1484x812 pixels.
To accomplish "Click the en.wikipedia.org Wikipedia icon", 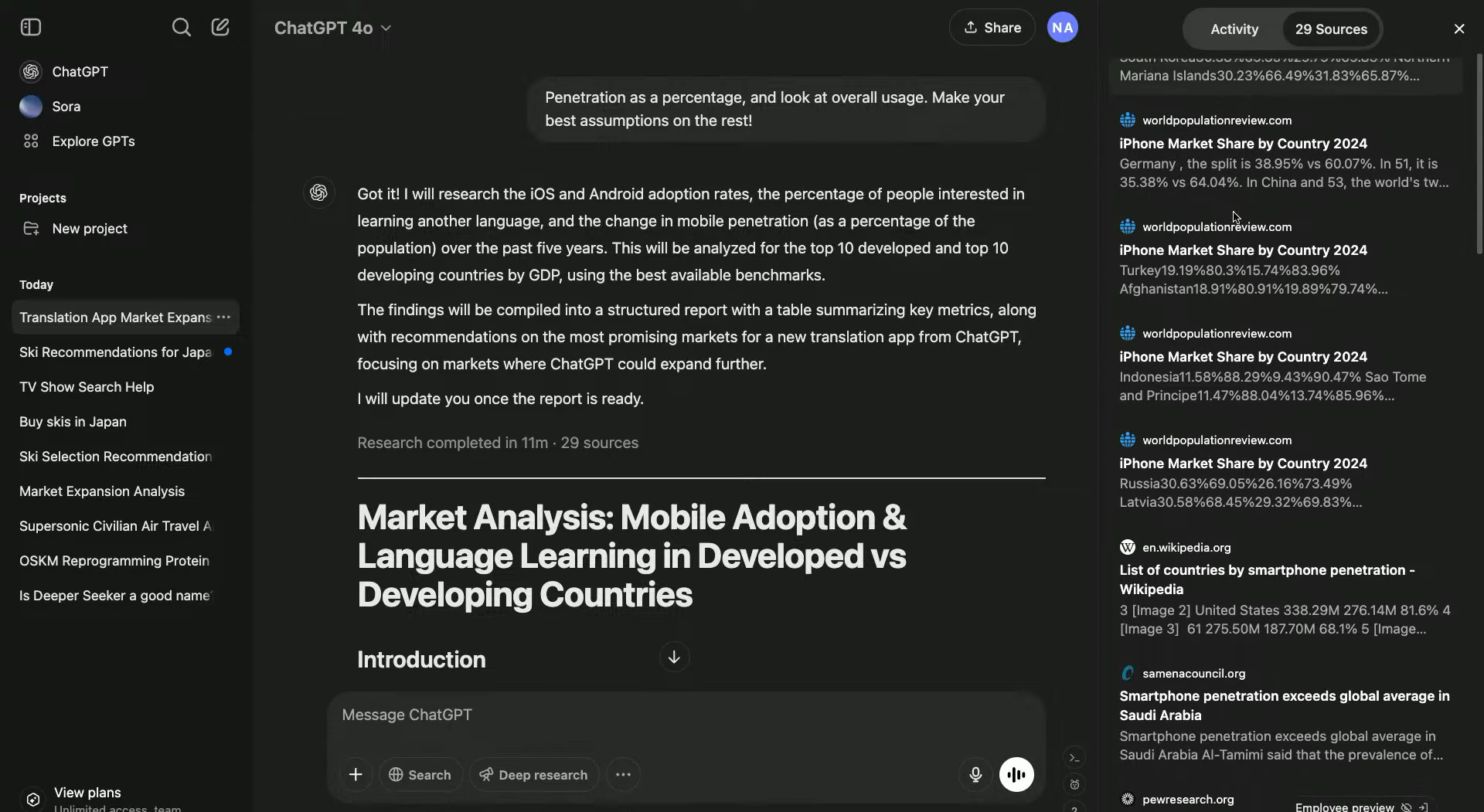I will (1128, 548).
